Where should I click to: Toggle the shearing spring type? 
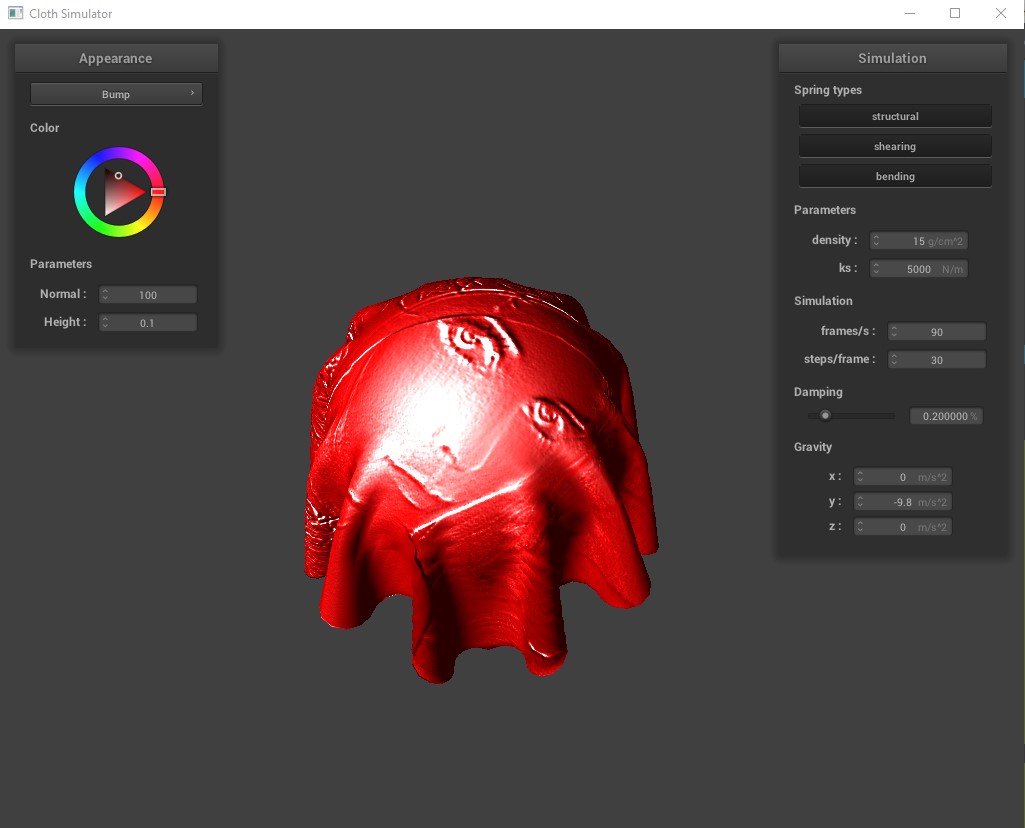pyautogui.click(x=895, y=146)
